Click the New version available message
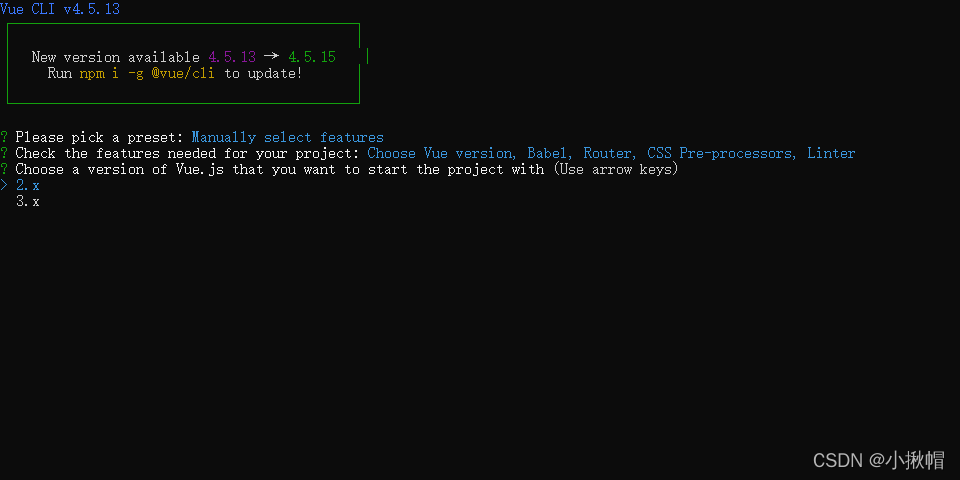 pyautogui.click(x=116, y=57)
